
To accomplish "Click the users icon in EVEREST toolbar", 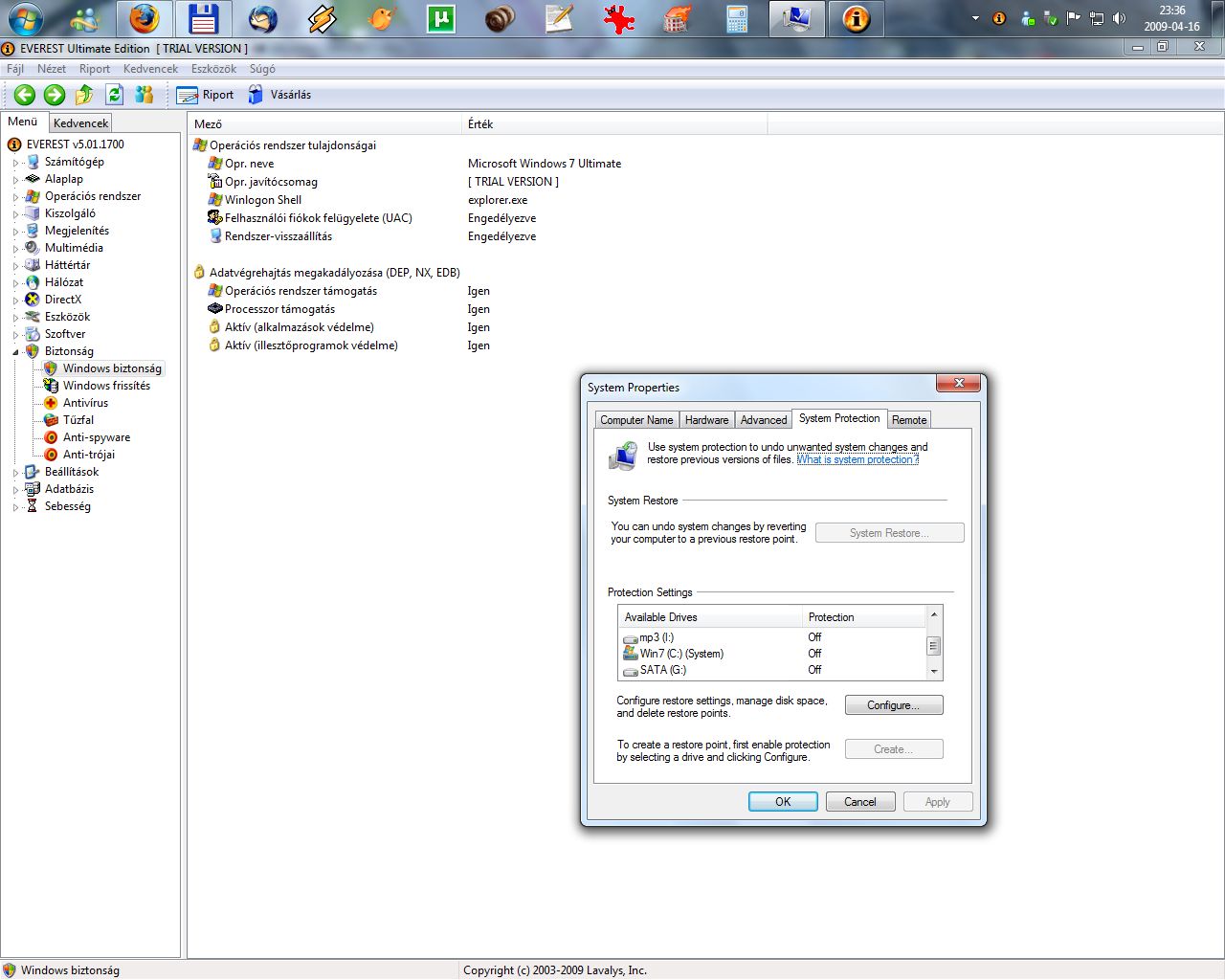I will (145, 94).
